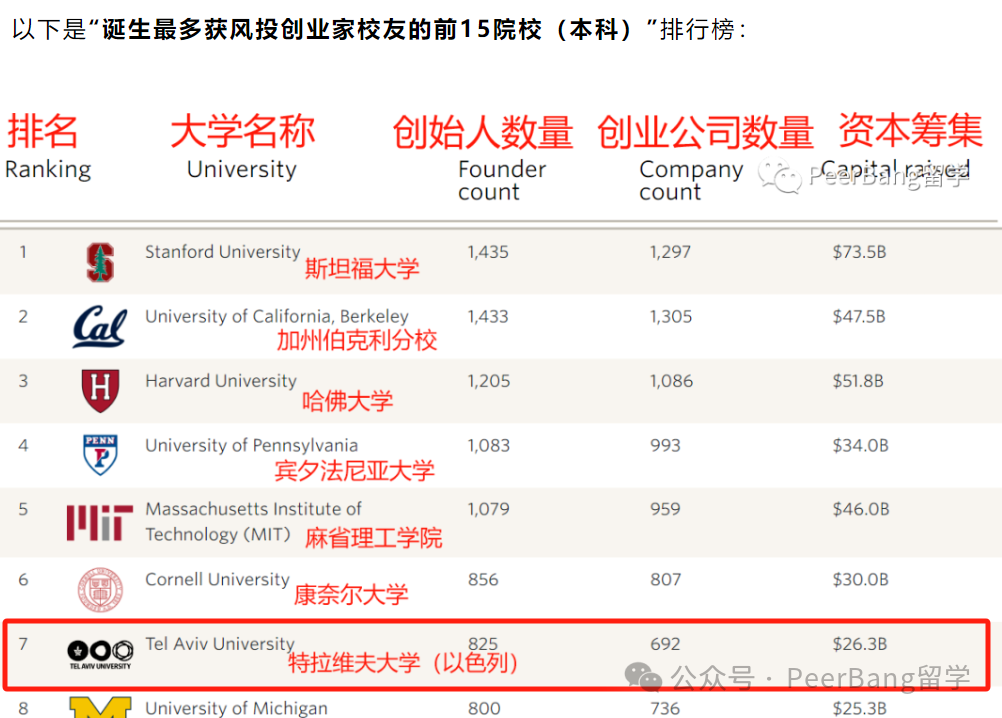Viewport: 1002px width, 718px height.
Task: Click the 'Cornell University' name
Action: point(217,579)
